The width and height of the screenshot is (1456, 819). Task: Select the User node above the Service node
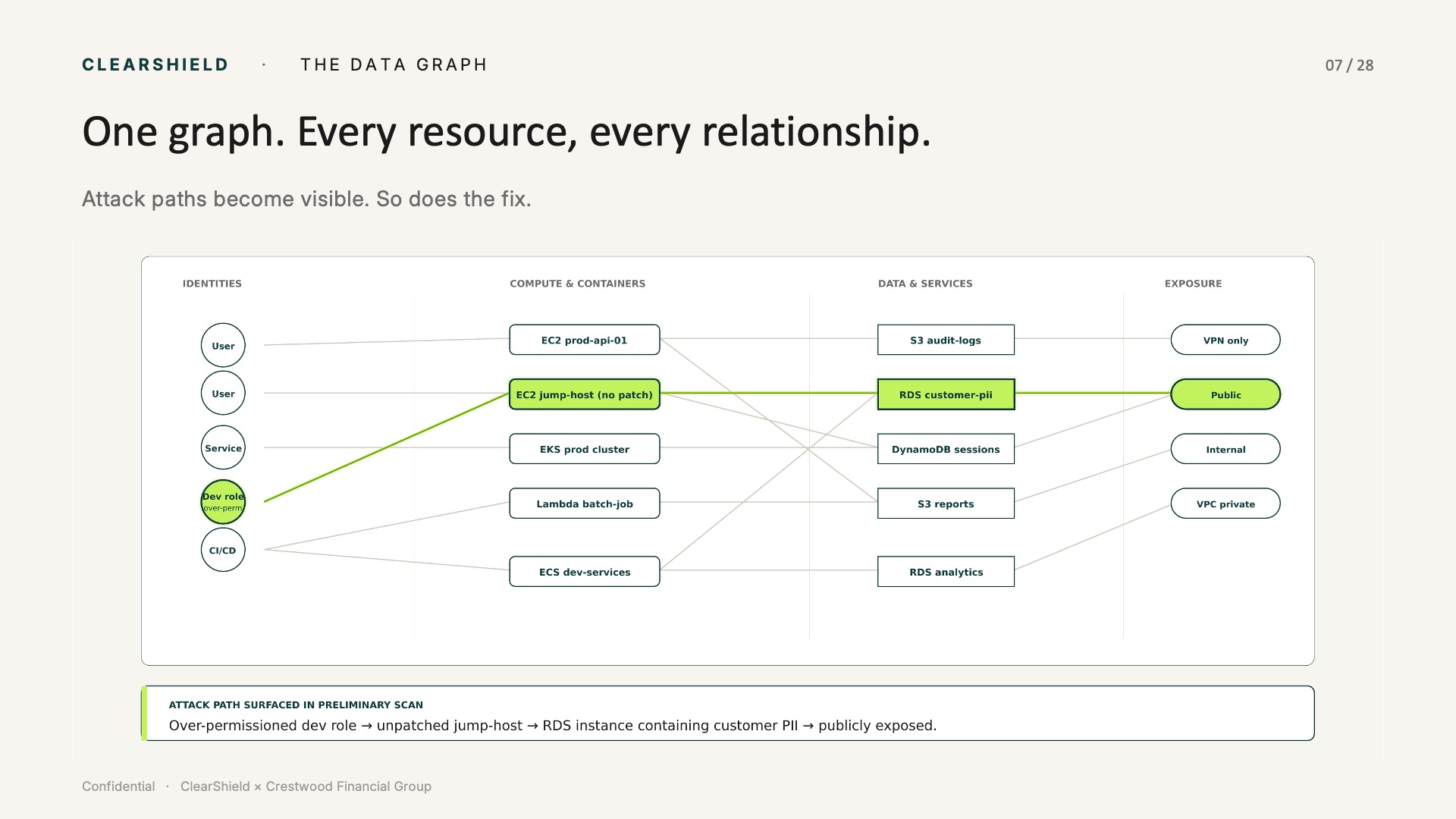(x=223, y=393)
